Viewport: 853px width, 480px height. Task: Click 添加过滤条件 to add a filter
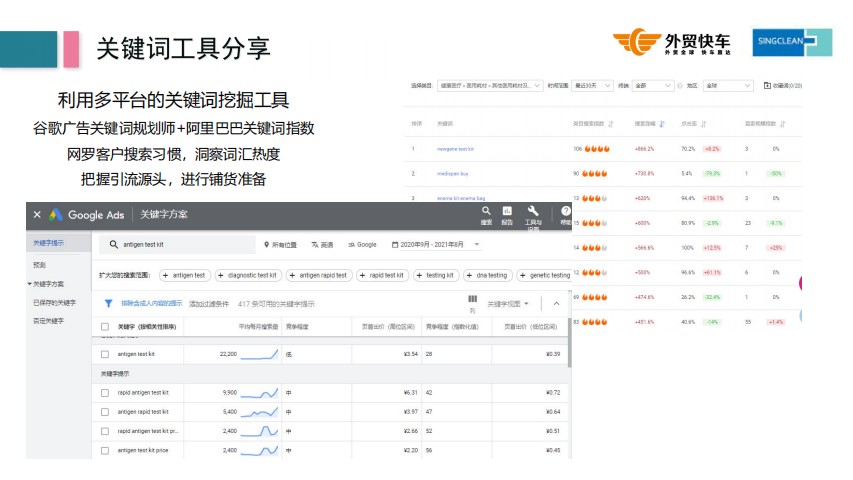(209, 304)
